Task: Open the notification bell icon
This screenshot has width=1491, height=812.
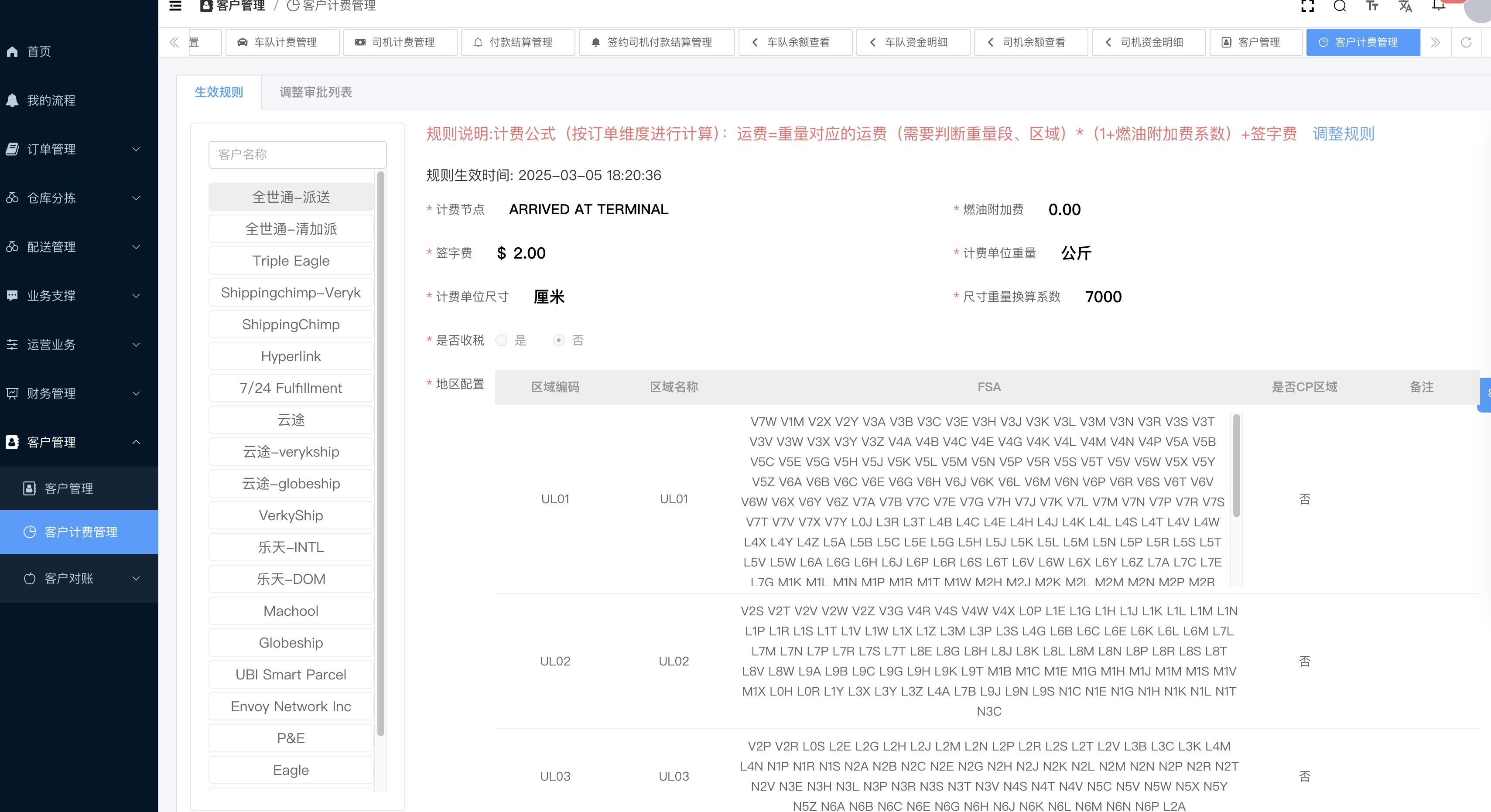Action: coord(1438,6)
